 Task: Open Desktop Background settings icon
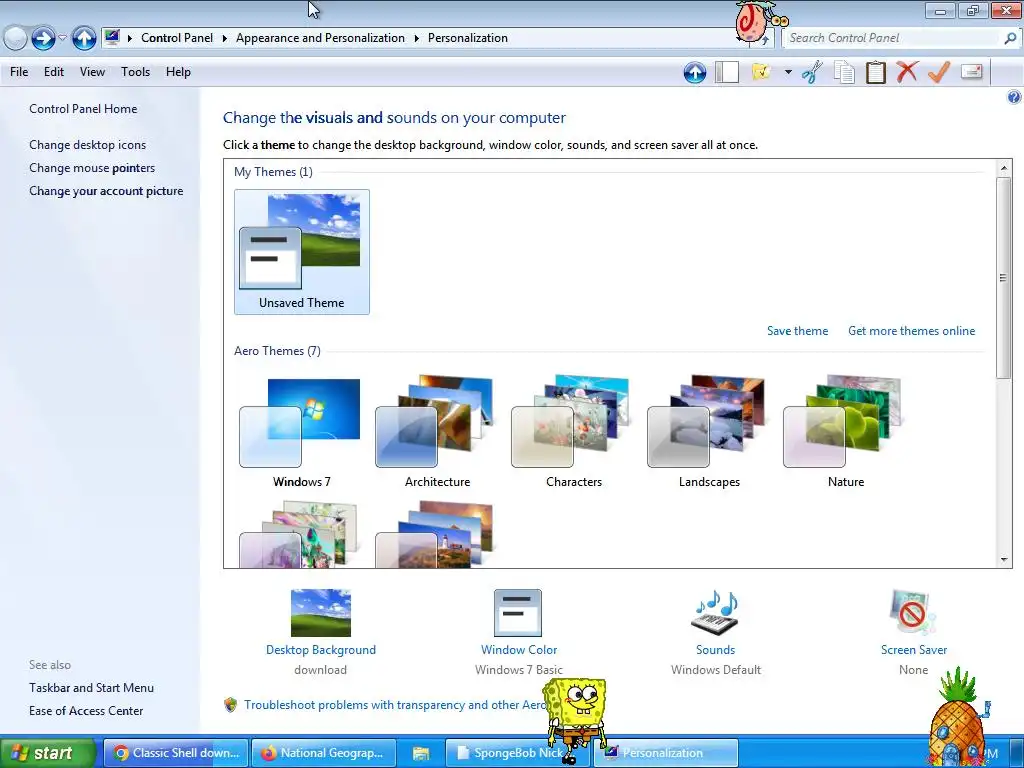321,613
